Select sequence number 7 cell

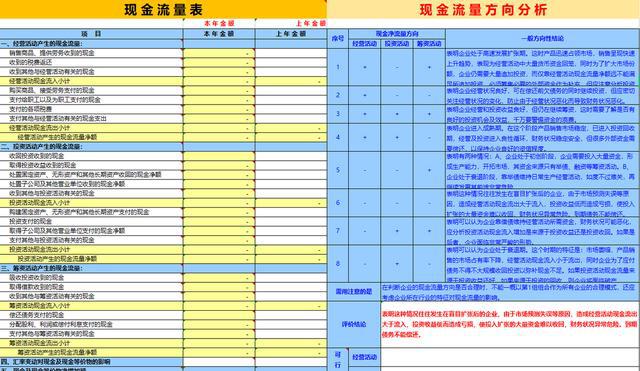[338, 231]
